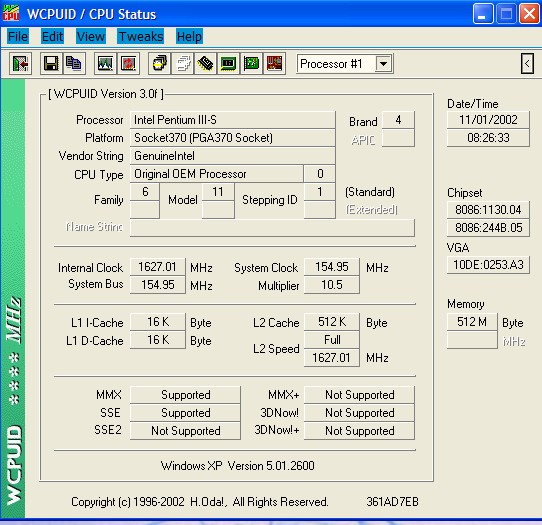Click the Brand value 4
The height and width of the screenshot is (525, 542).
click(x=398, y=120)
